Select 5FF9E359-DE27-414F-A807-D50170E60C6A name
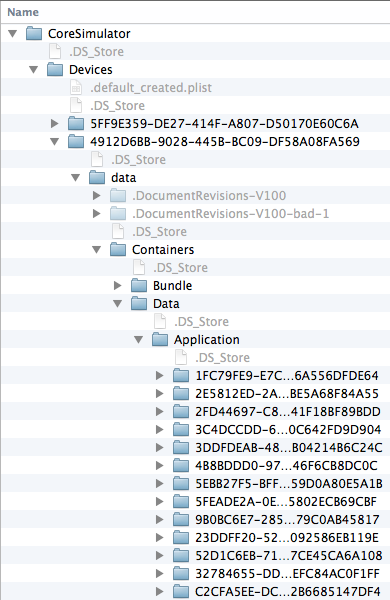 [x=225, y=124]
